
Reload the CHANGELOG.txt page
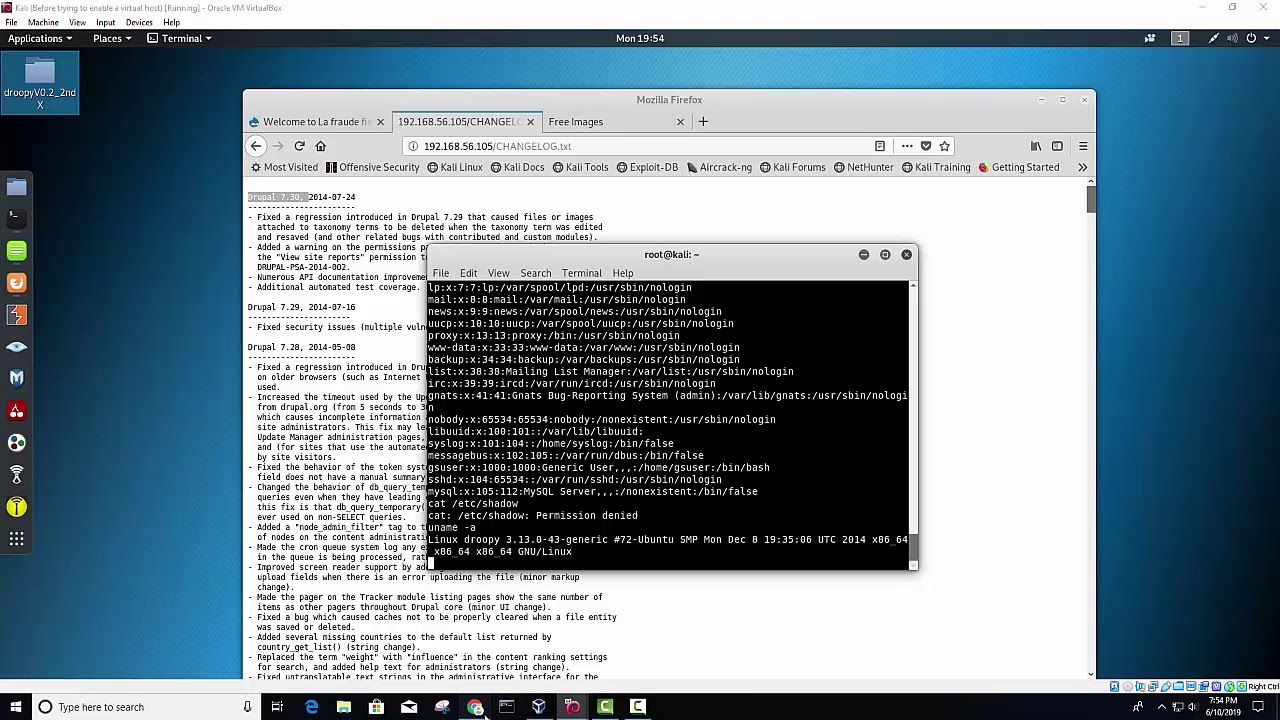click(299, 146)
